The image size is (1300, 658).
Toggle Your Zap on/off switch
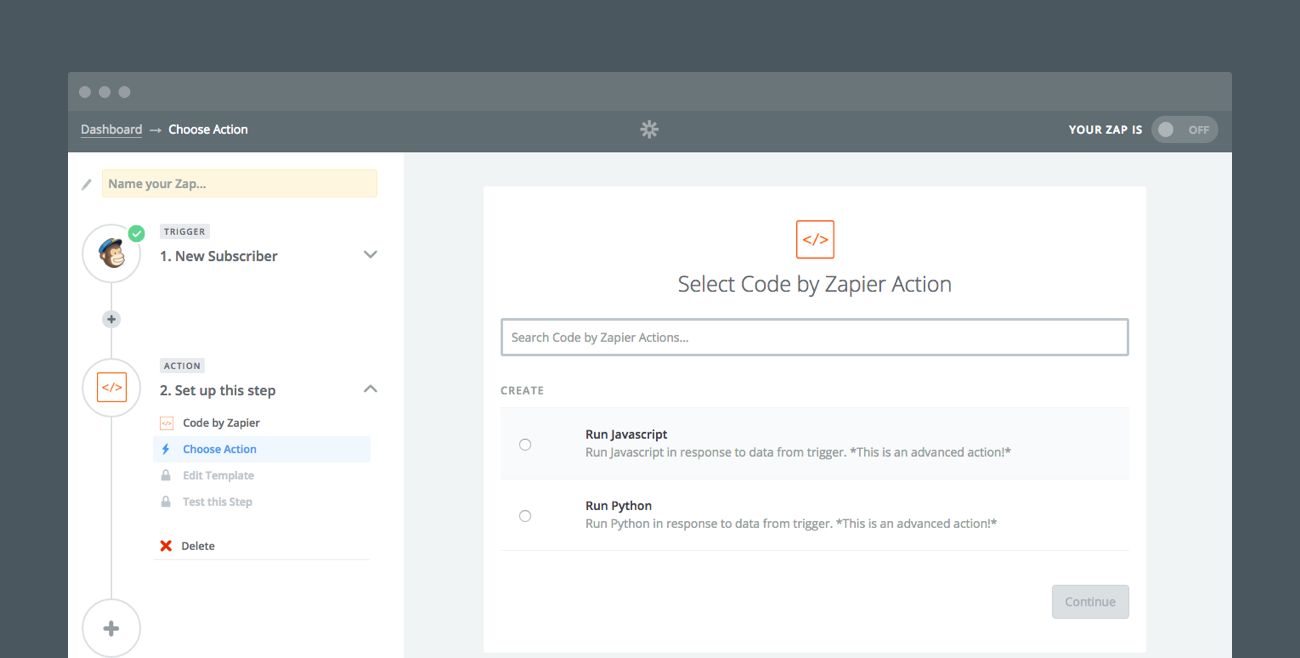tap(1184, 129)
